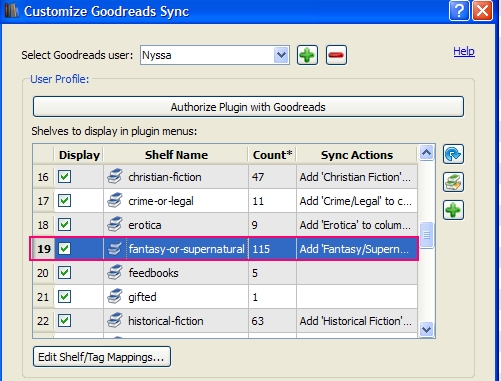
Task: Click sync action Add 'Erotica' to colum...
Action: [x=355, y=225]
